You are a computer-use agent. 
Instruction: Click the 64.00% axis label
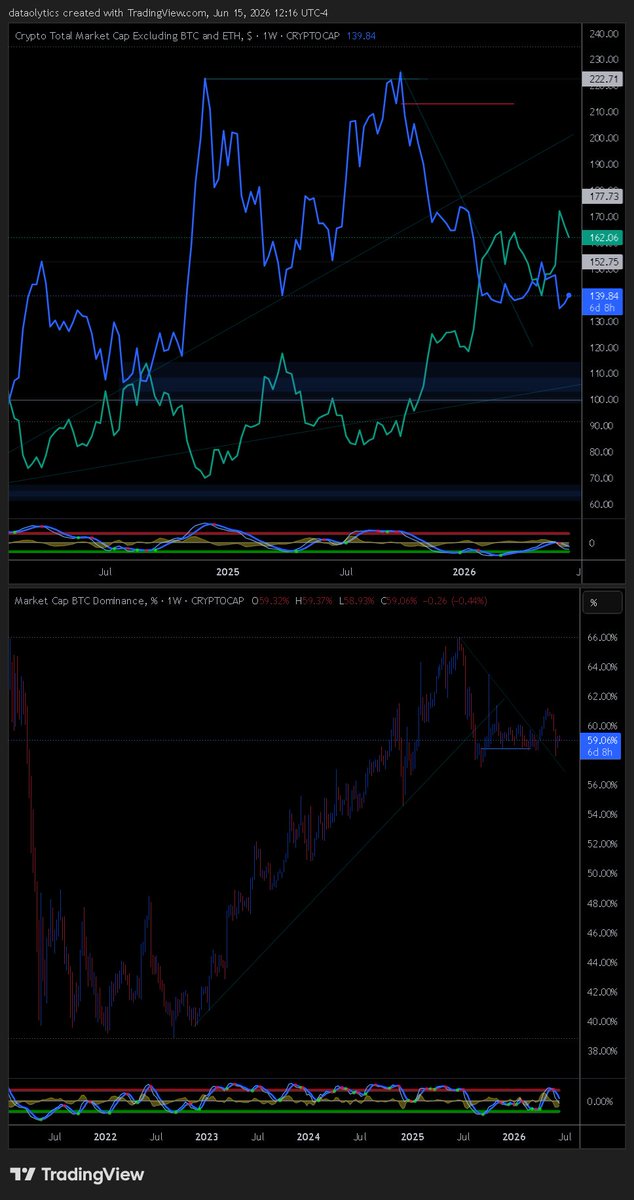click(604, 666)
